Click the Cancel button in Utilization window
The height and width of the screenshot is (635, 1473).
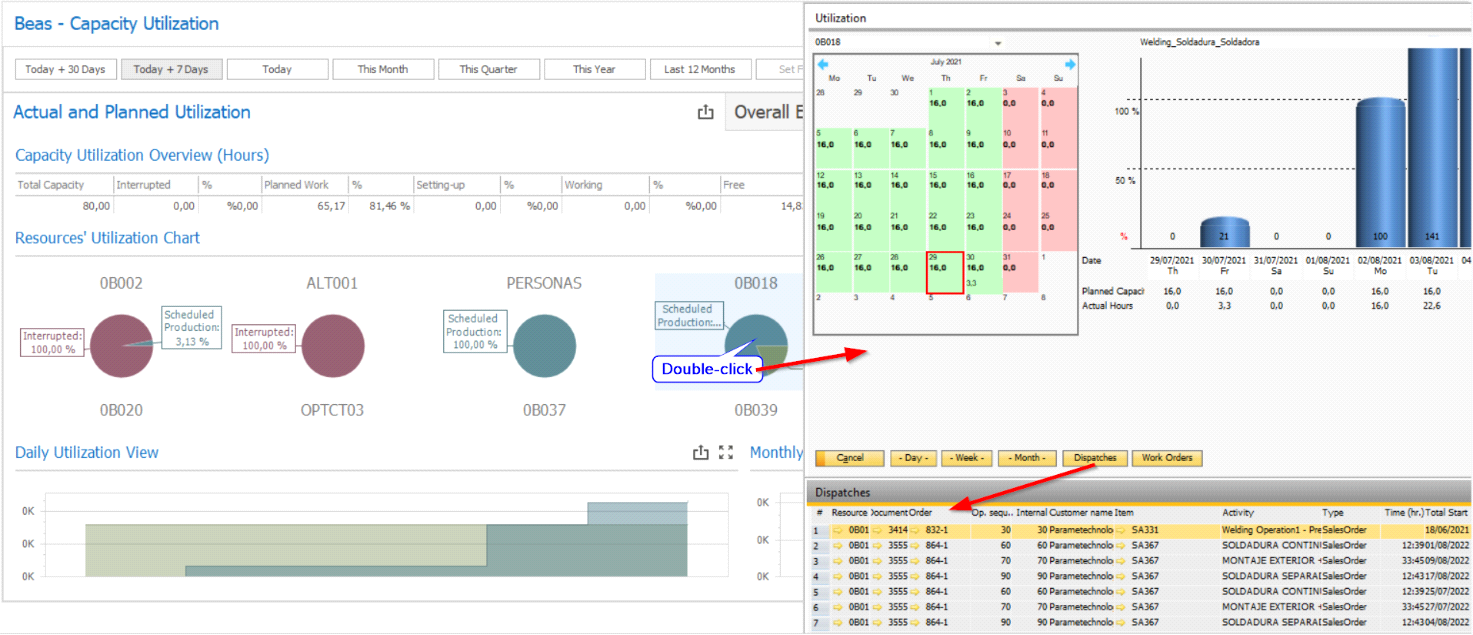850,458
